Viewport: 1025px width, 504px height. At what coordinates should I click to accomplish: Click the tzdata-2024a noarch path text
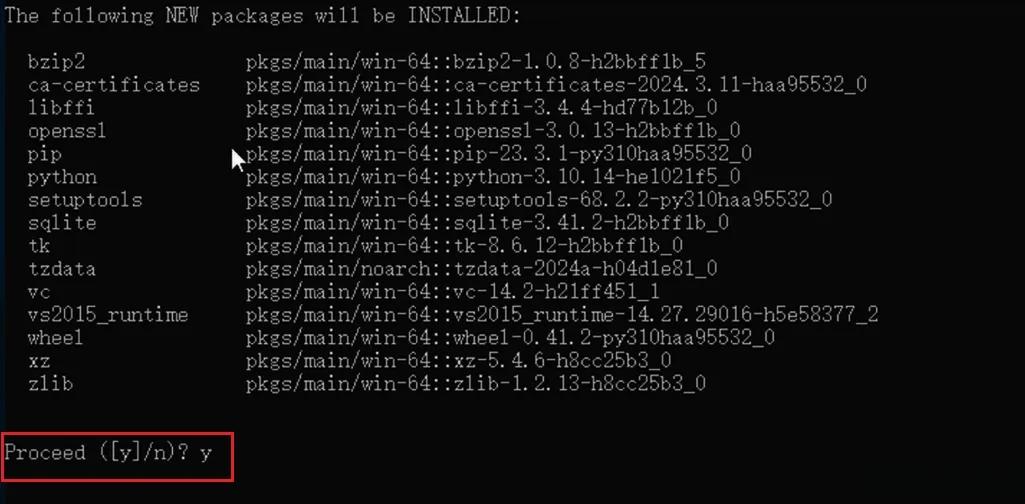[482, 269]
